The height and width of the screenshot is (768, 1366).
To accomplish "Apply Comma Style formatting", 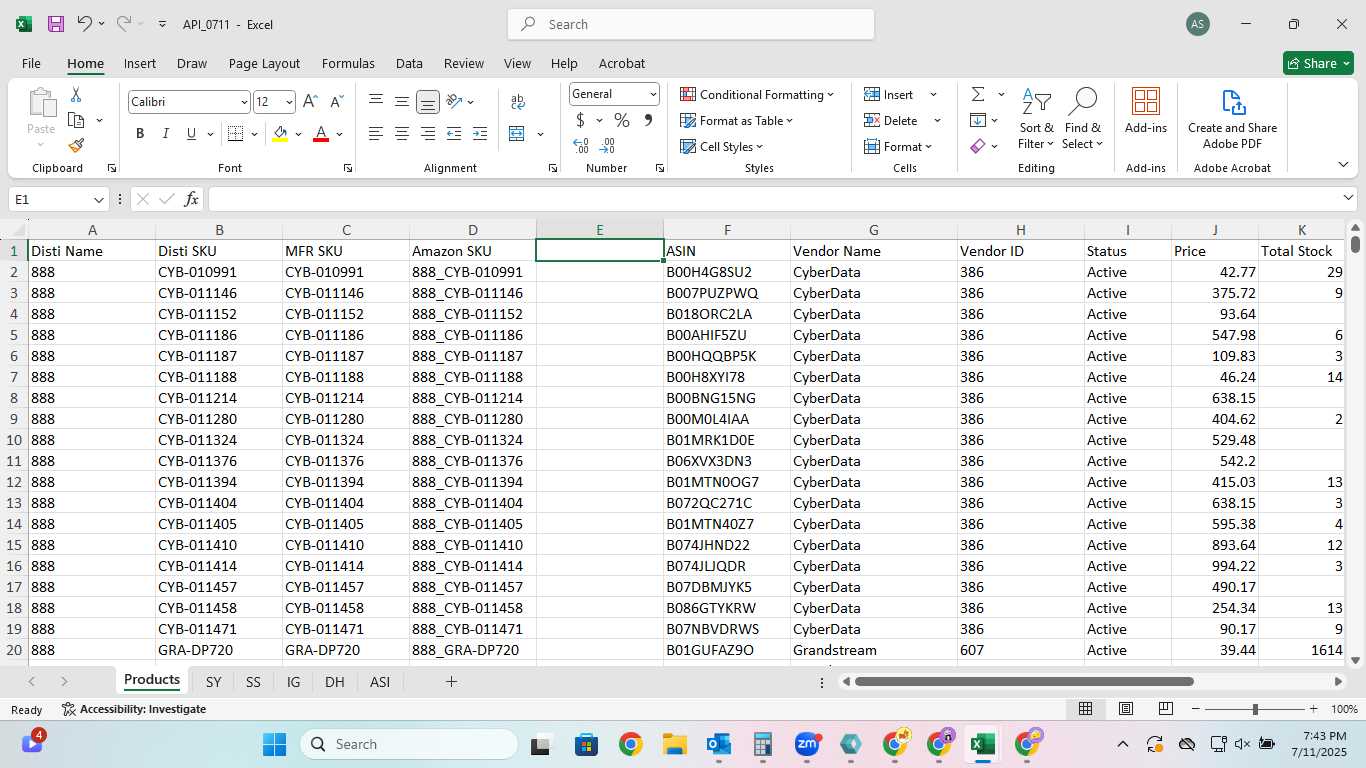I will (x=648, y=120).
